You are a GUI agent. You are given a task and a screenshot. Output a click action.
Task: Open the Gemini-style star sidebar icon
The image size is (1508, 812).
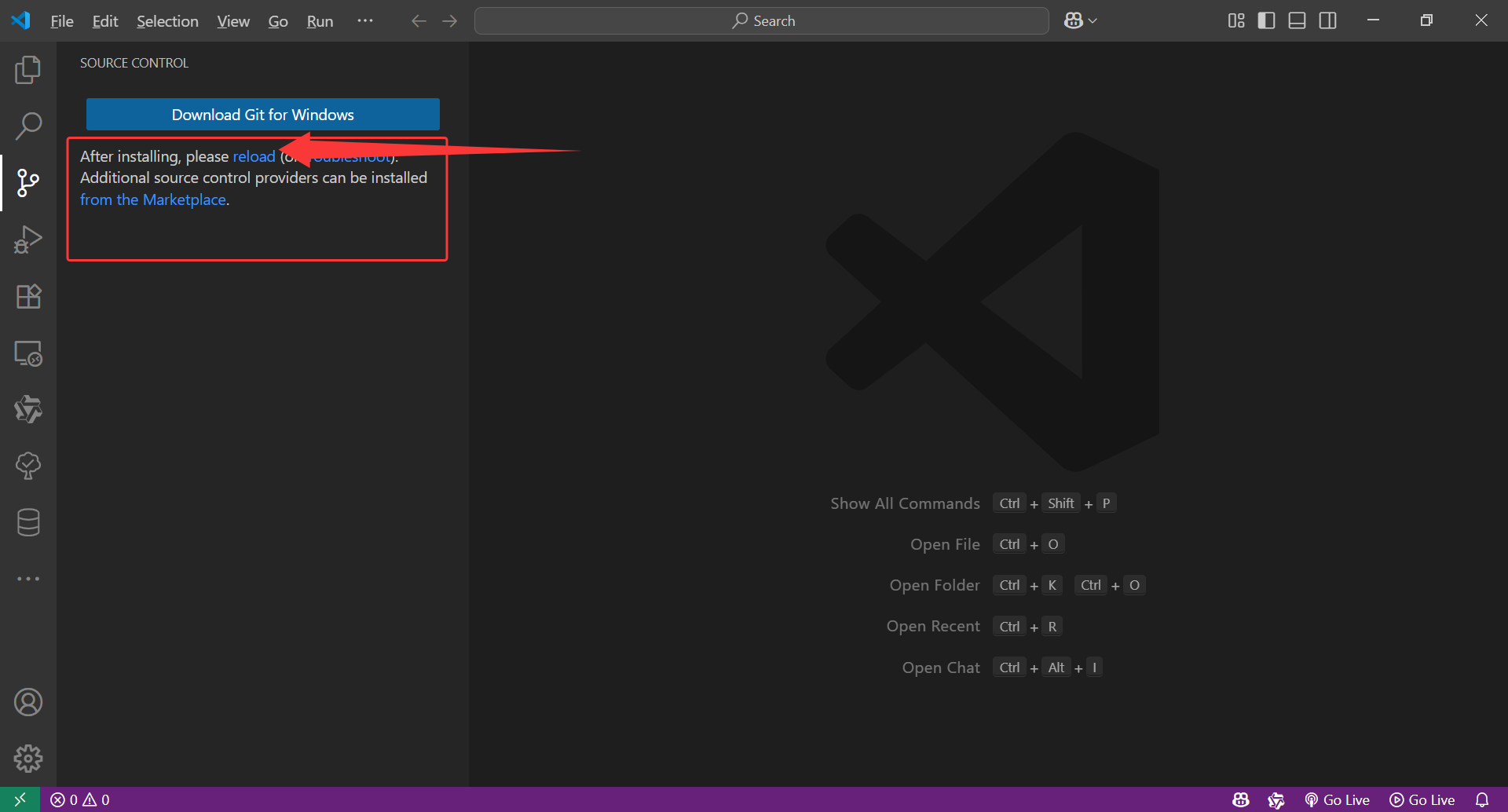click(x=28, y=410)
